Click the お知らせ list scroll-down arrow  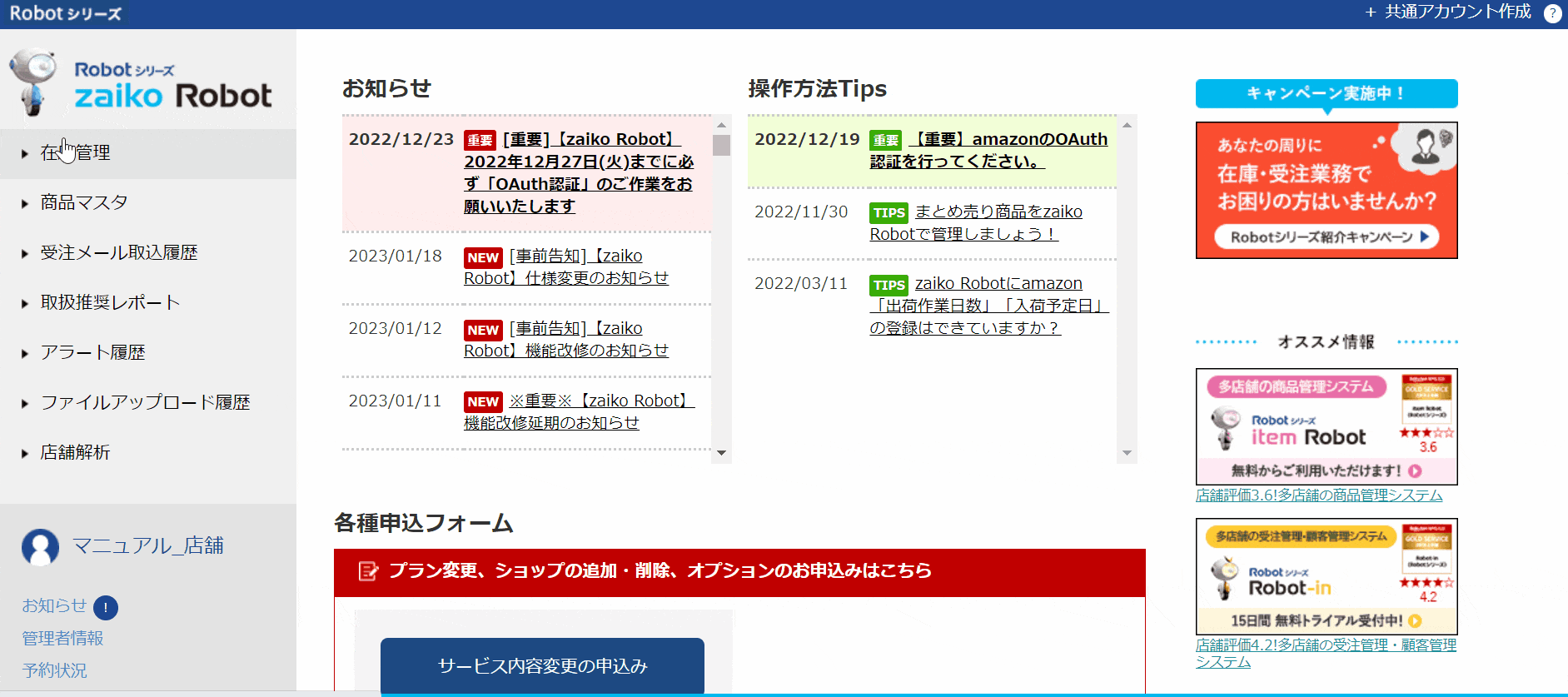721,453
